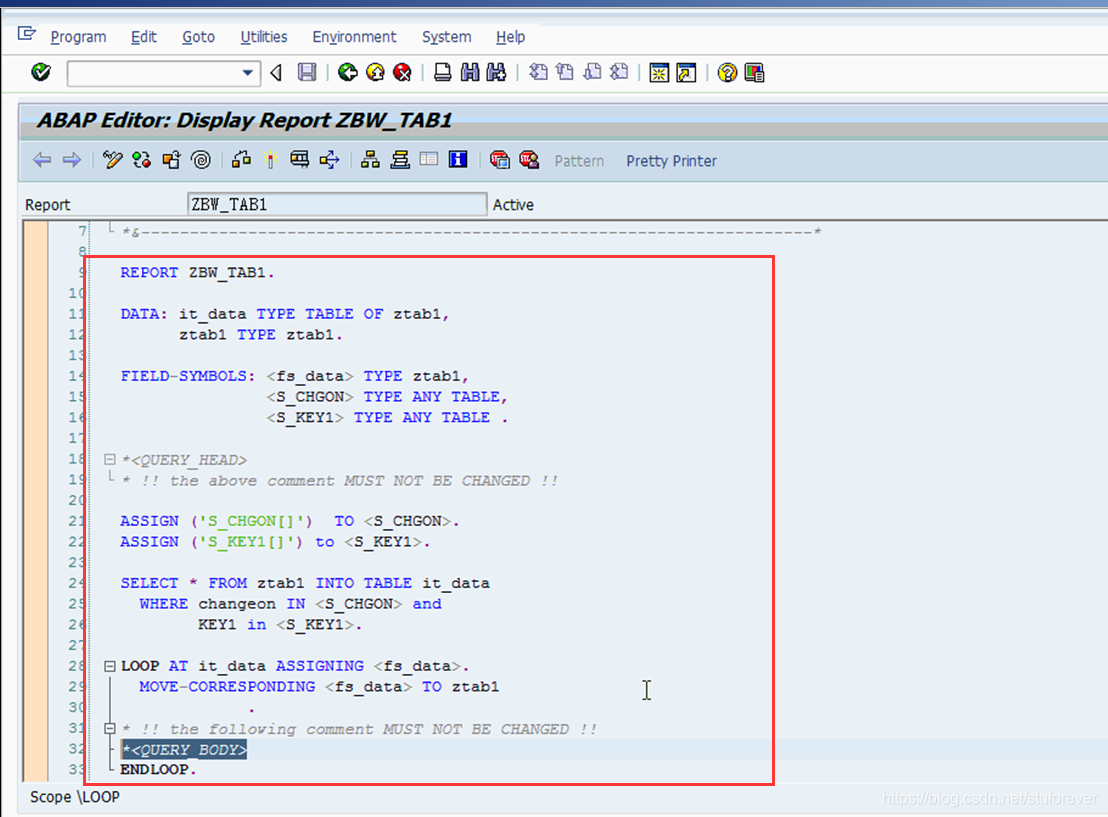Click the Report name field ZBW_TAB1
Image resolution: width=1108 pixels, height=817 pixels.
point(337,204)
